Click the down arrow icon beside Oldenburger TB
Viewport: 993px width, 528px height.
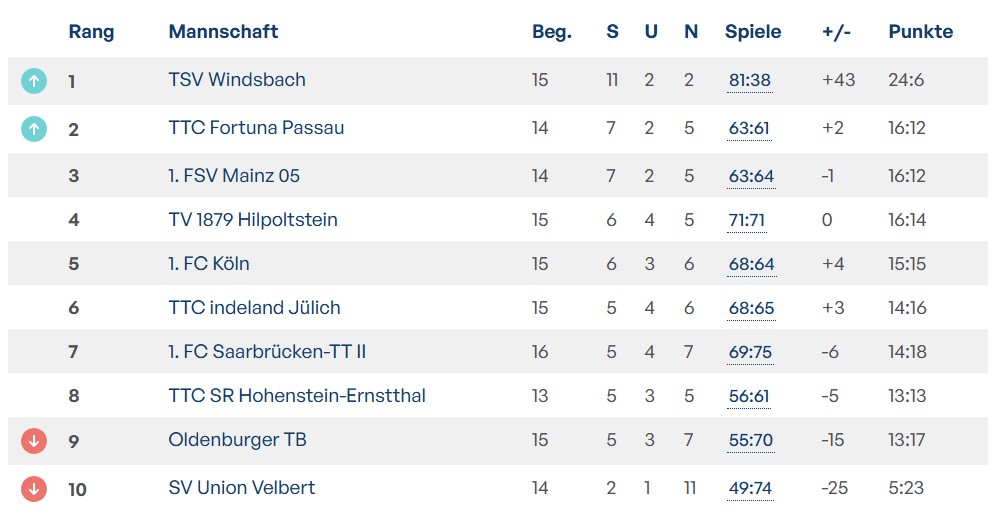tap(34, 440)
